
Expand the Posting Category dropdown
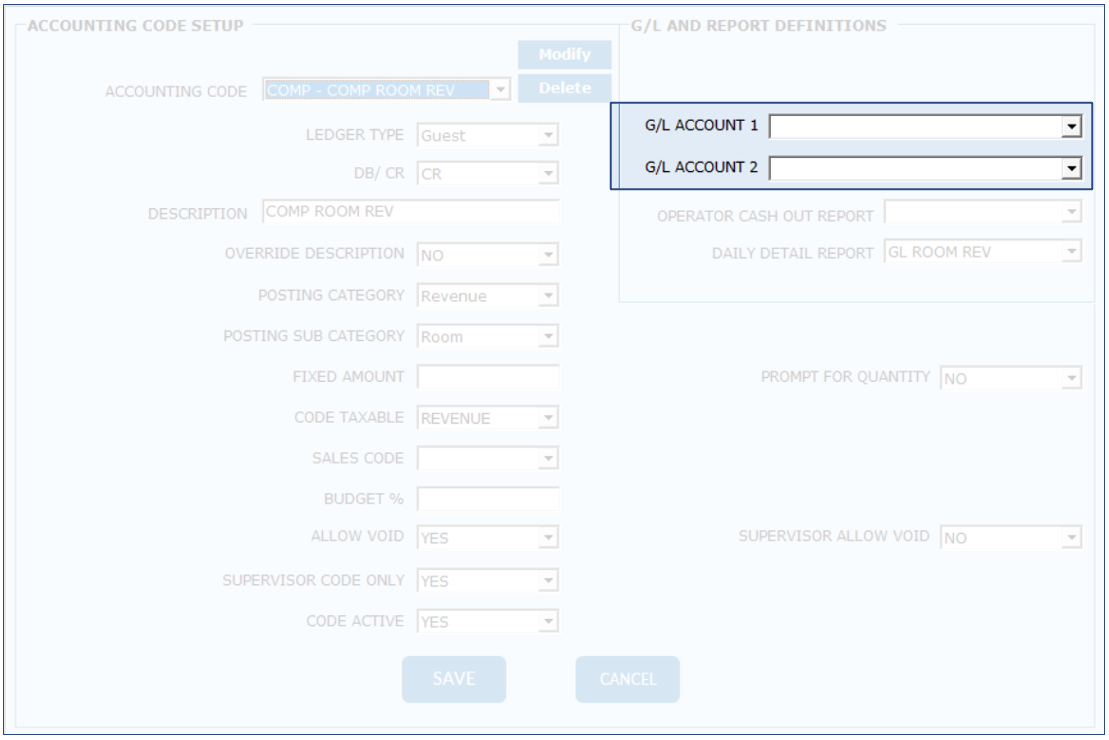click(548, 296)
